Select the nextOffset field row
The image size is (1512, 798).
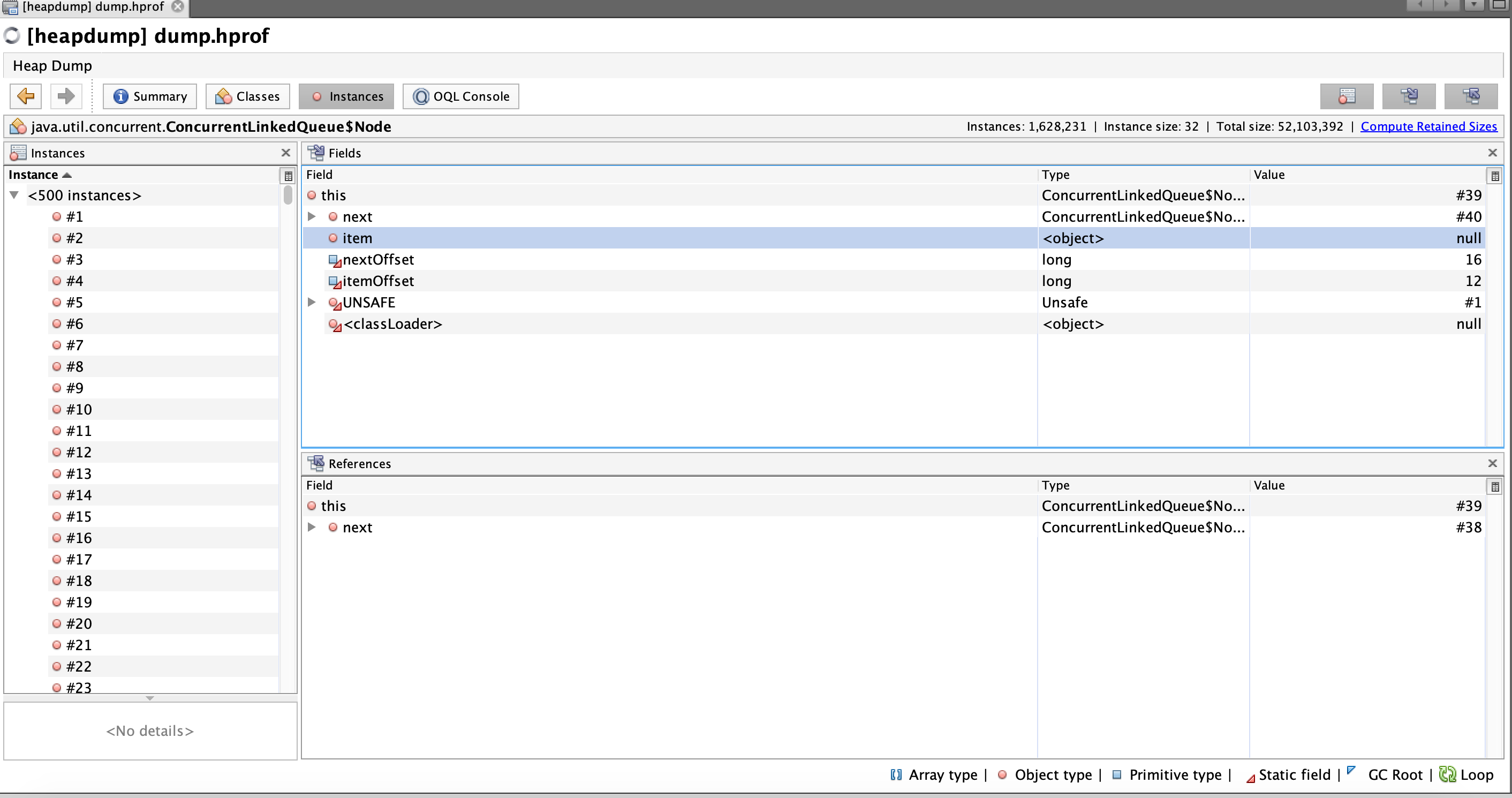894,260
